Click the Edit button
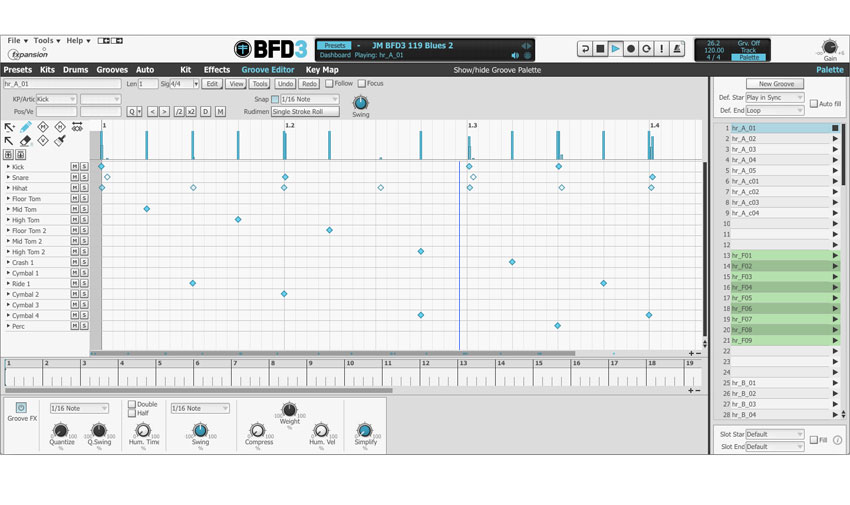The image size is (850, 505). click(212, 84)
